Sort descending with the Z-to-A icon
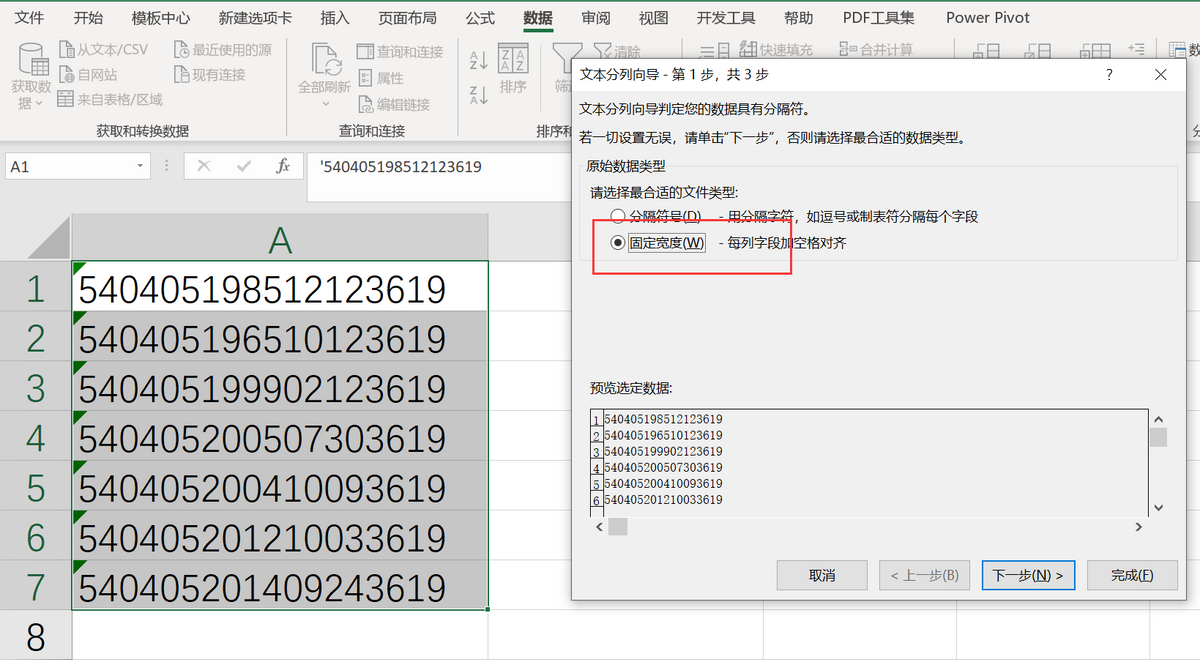The height and width of the screenshot is (660, 1200). coord(479,95)
